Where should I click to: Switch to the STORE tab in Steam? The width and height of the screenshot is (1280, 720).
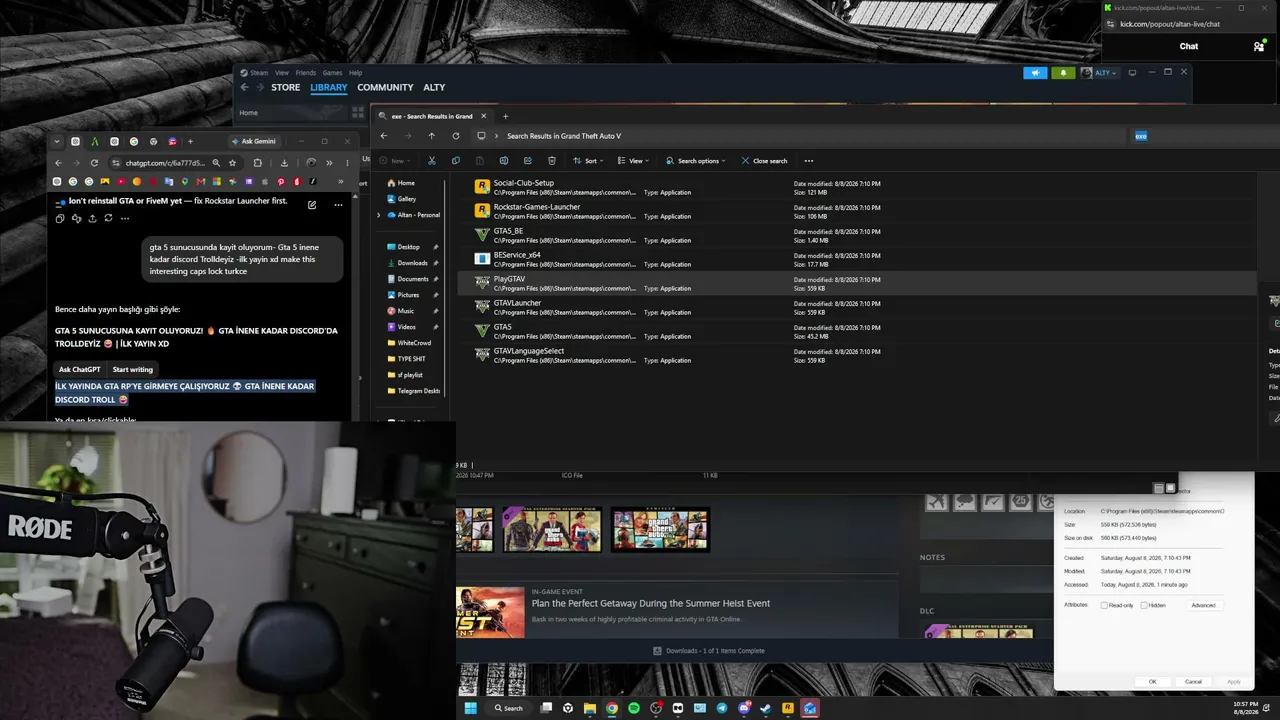tap(286, 88)
